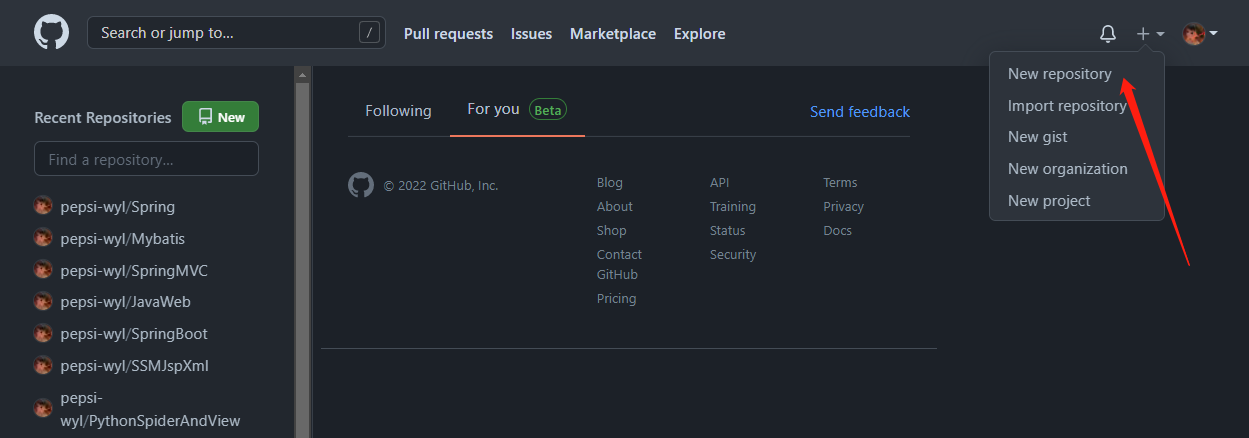
Task: Open Explore in the header
Action: click(x=700, y=34)
